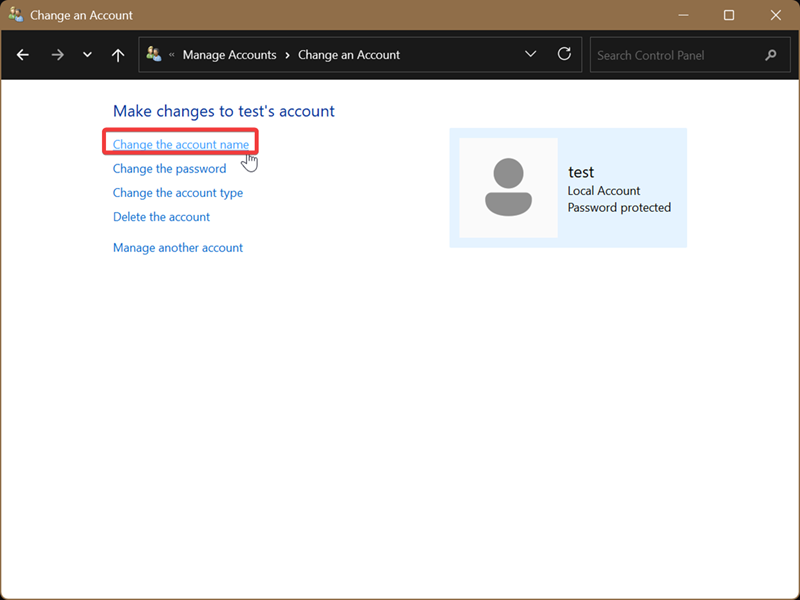The image size is (800, 600).
Task: Click the Search Control Panel field
Action: pos(690,55)
